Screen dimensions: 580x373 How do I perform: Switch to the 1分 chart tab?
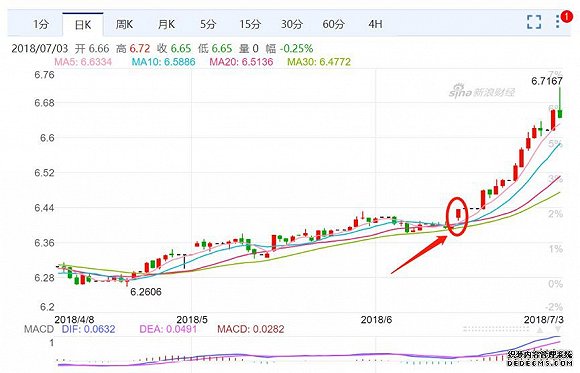click(x=41, y=24)
